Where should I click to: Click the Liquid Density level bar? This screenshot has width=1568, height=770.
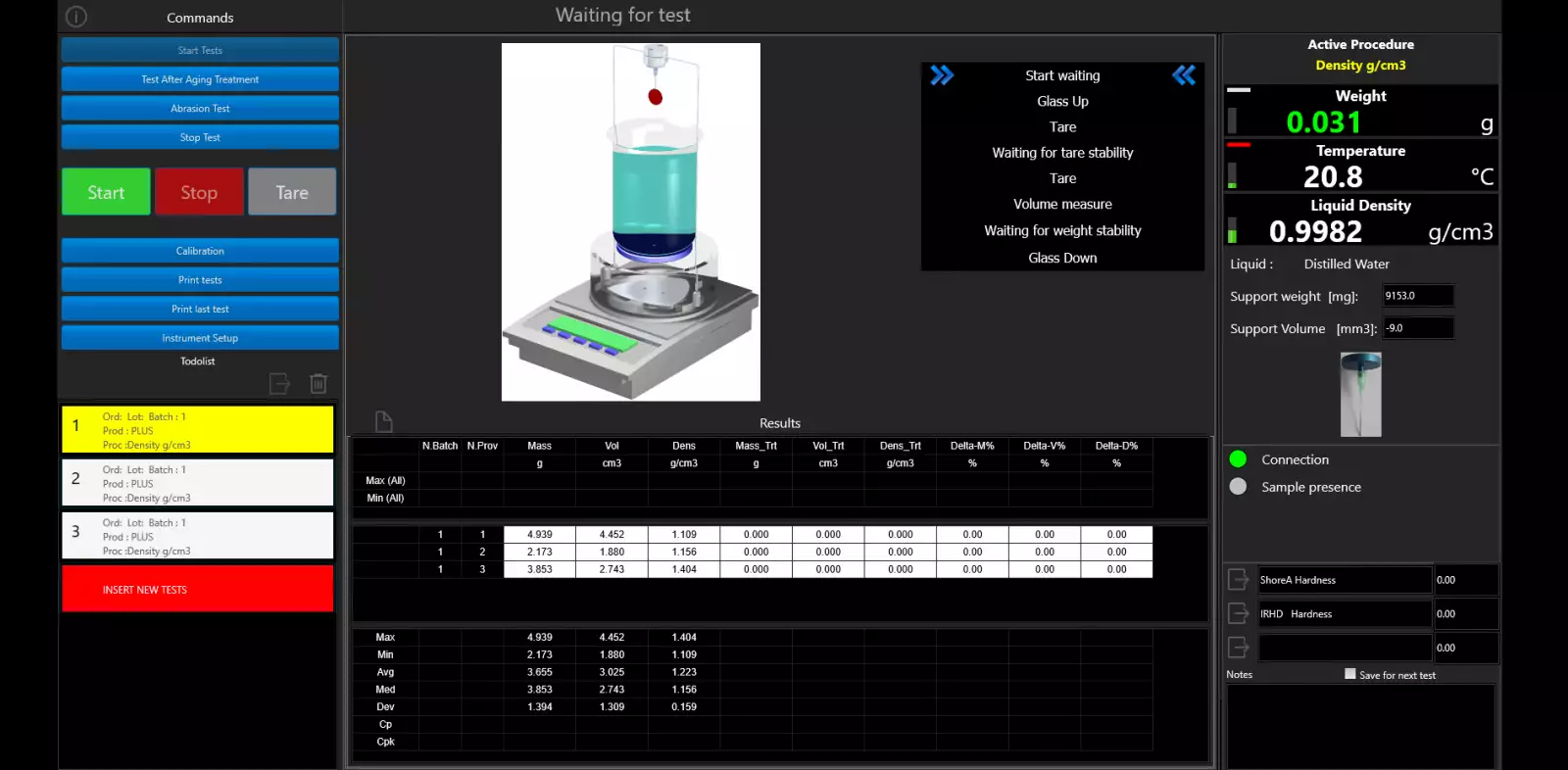[x=1233, y=231]
